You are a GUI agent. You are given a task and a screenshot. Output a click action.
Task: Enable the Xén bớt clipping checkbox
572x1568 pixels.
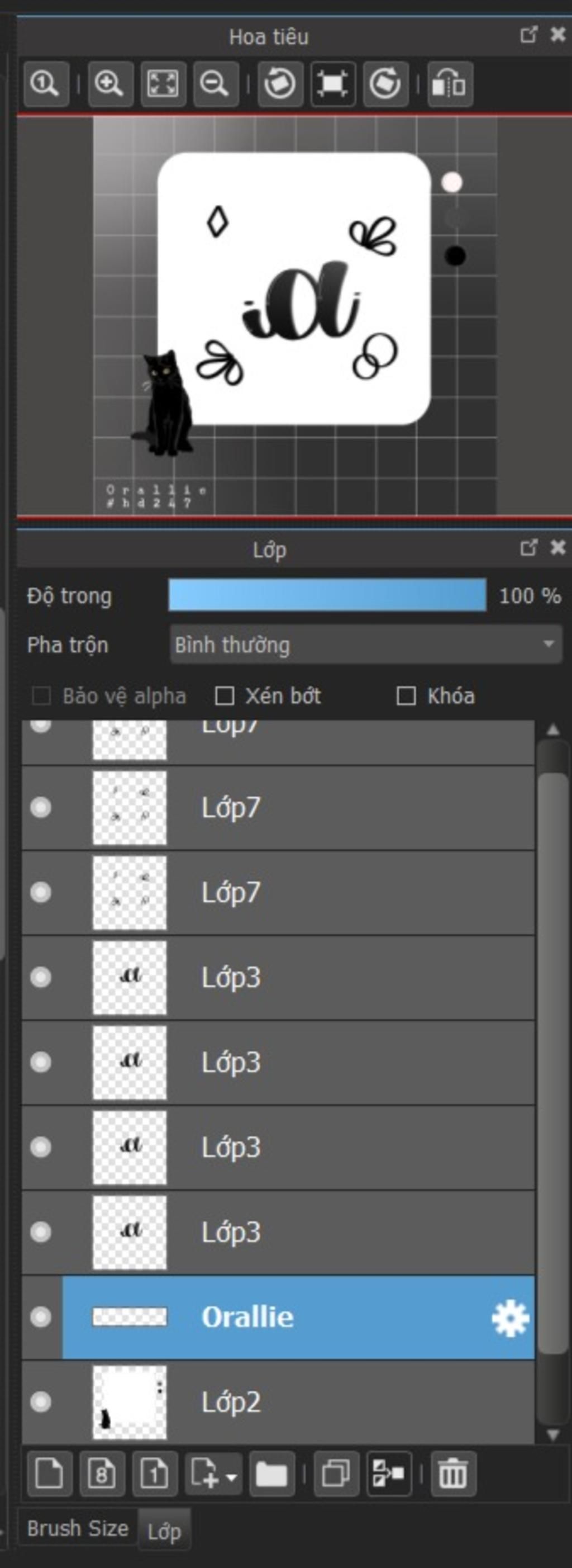[225, 696]
